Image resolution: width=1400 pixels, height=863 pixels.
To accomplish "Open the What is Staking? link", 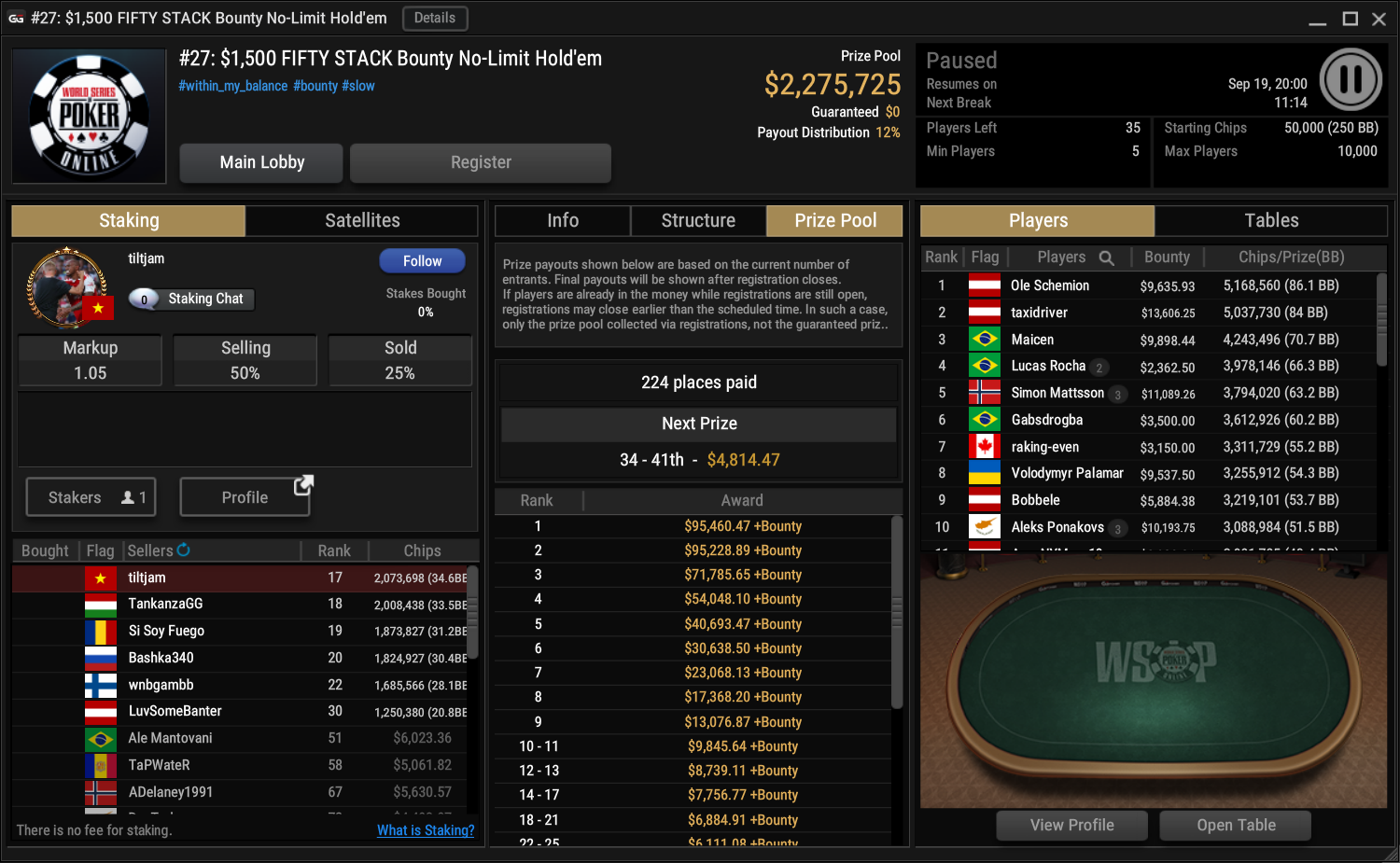I will coord(426,830).
